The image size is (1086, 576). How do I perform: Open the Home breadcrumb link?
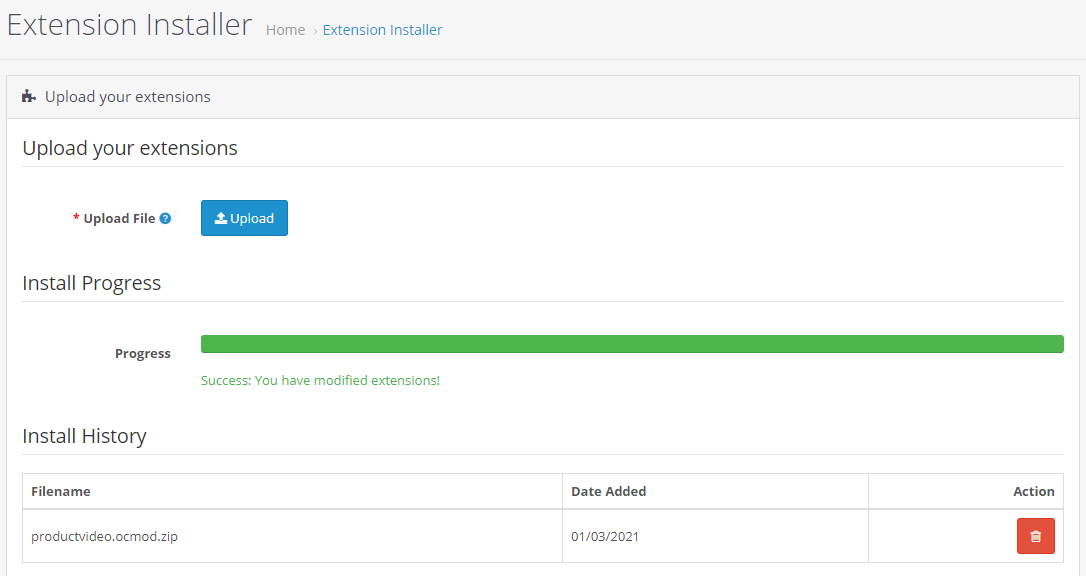click(x=285, y=30)
